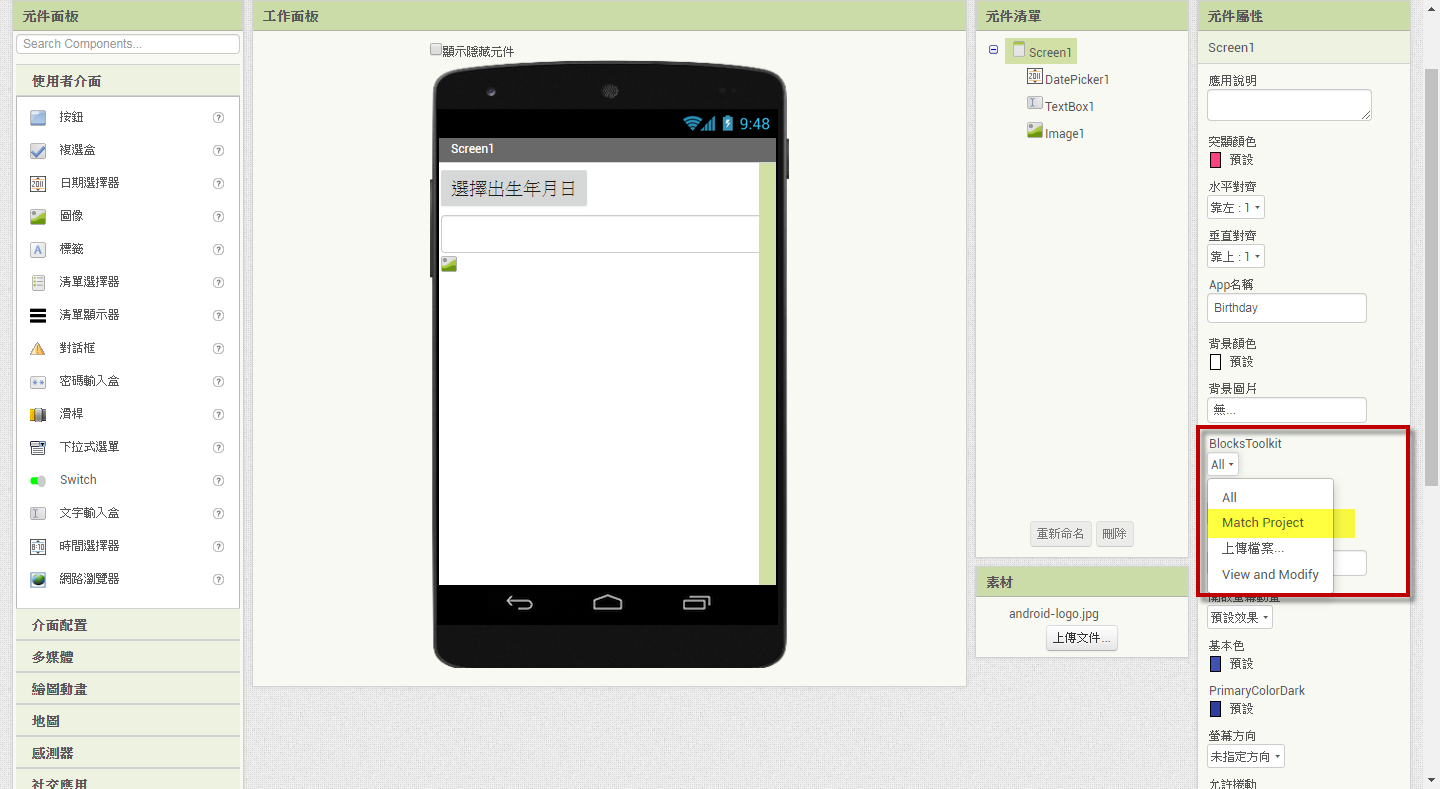
Task: Select the Slider (滑桿) component icon
Action: pos(38,415)
